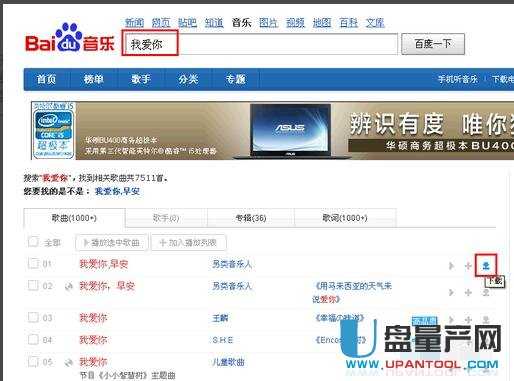Download the song in row 01
This screenshot has width=514, height=381.
486,266
